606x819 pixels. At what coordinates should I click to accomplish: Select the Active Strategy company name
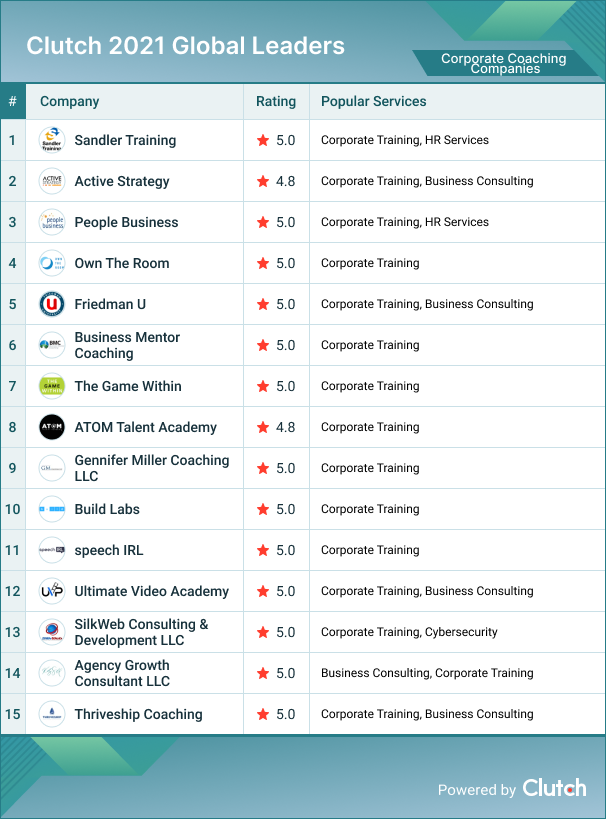click(122, 182)
